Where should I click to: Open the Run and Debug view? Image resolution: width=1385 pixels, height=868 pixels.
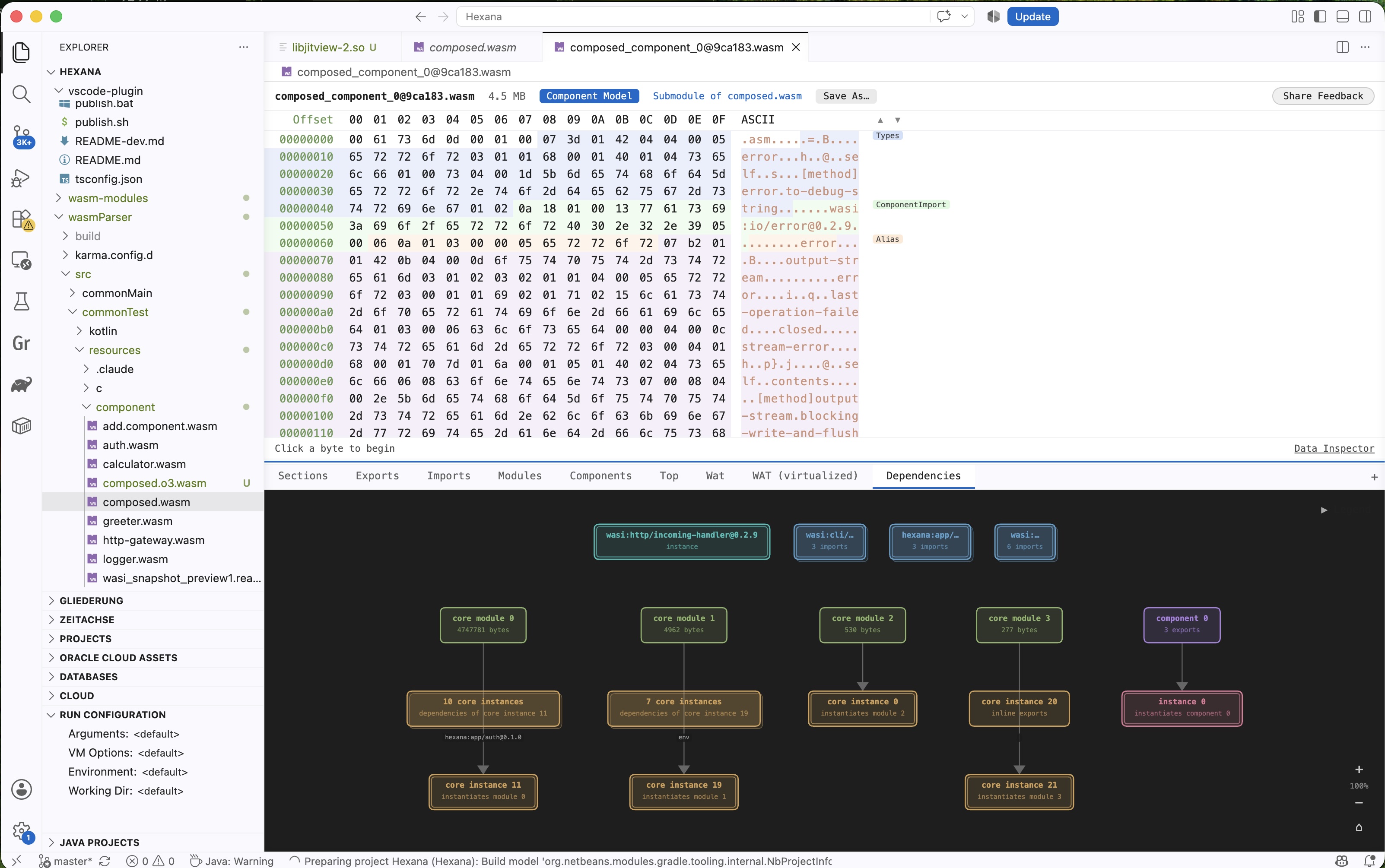pos(21,178)
